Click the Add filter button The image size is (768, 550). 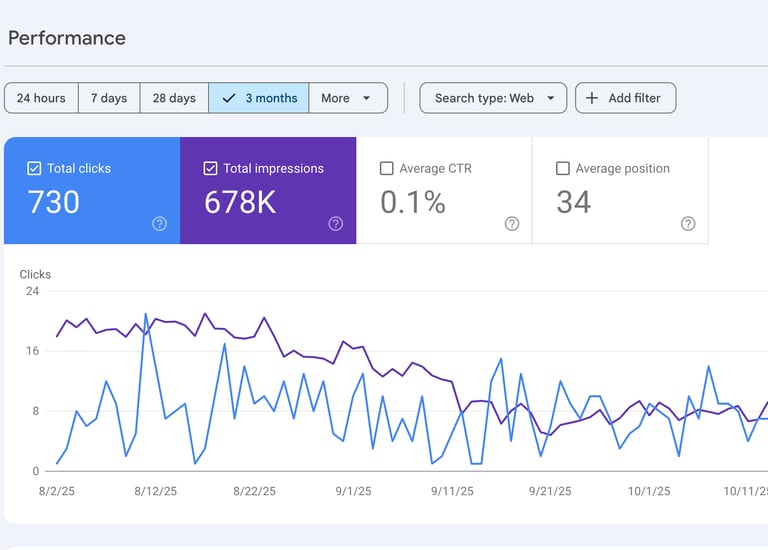[x=625, y=98]
